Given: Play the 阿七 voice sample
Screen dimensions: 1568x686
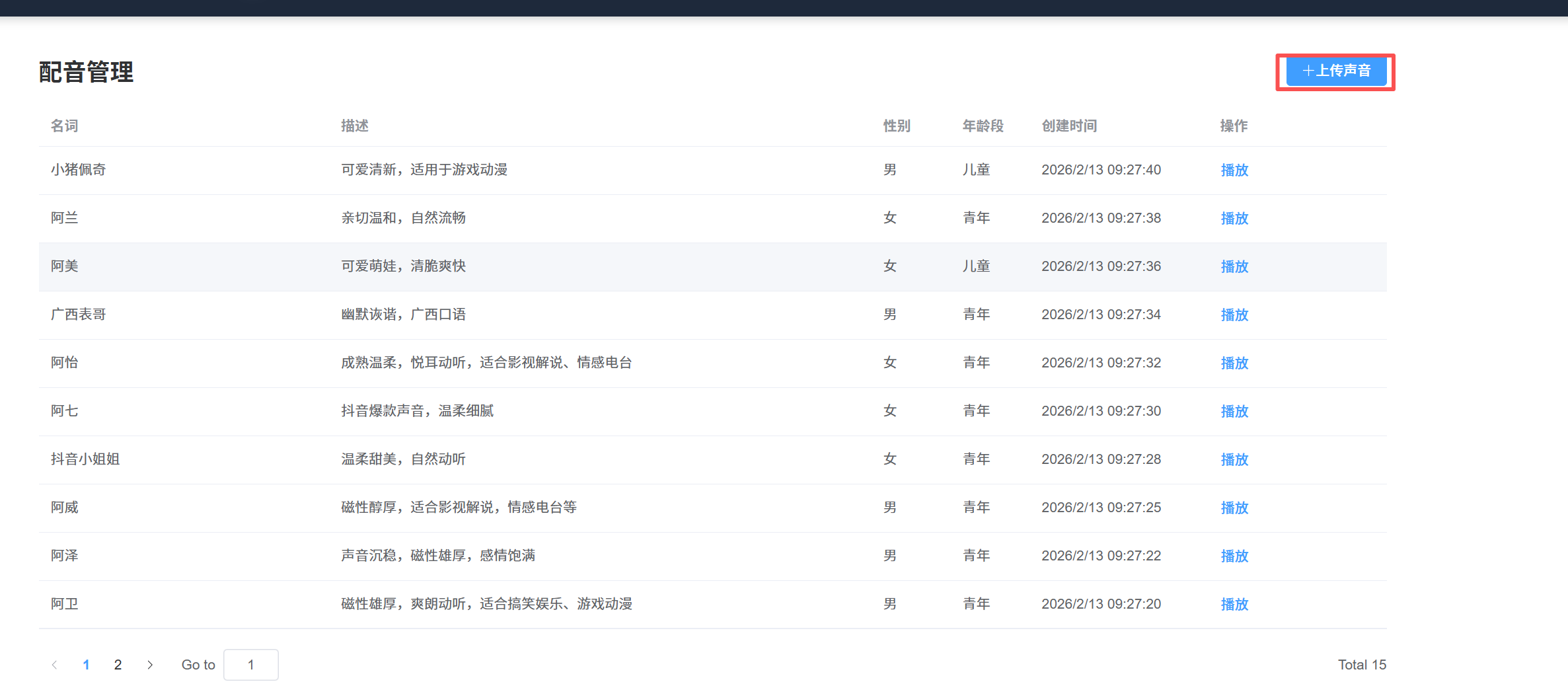Looking at the screenshot, I should coord(1234,412).
